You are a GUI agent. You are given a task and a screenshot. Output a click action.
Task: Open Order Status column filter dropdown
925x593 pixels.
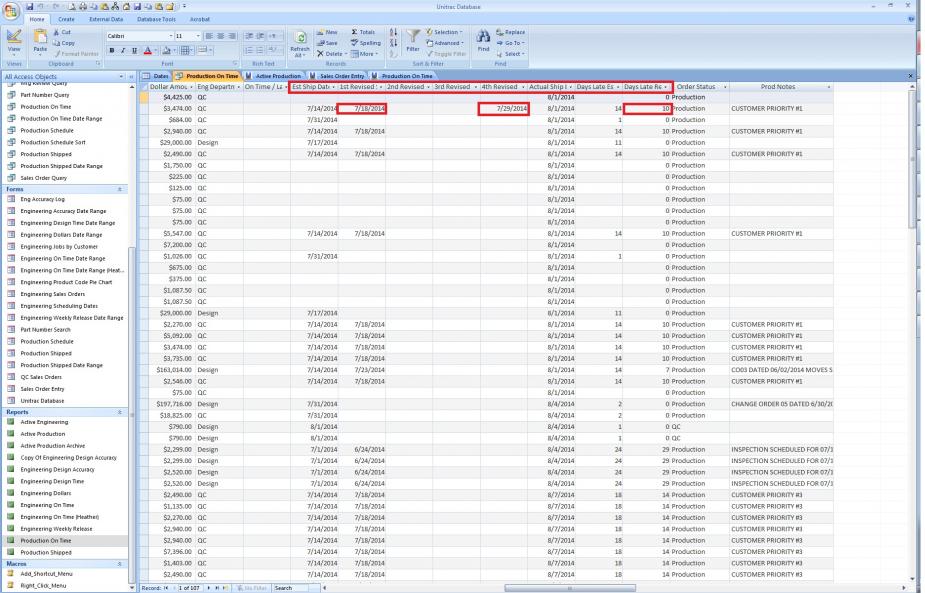(724, 87)
